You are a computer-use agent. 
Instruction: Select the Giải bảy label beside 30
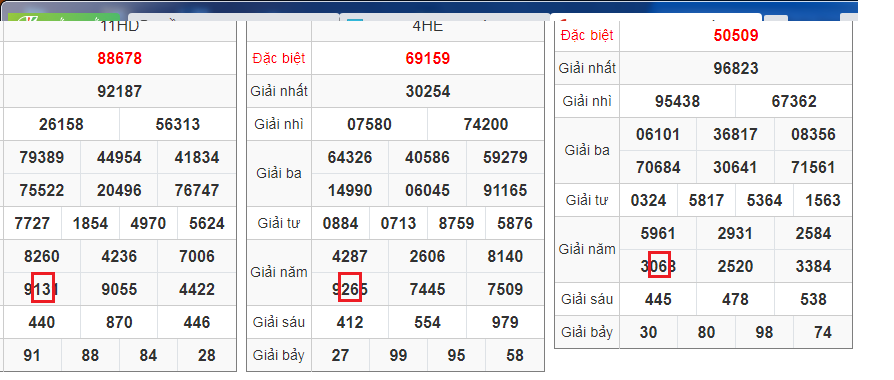[x=587, y=333]
